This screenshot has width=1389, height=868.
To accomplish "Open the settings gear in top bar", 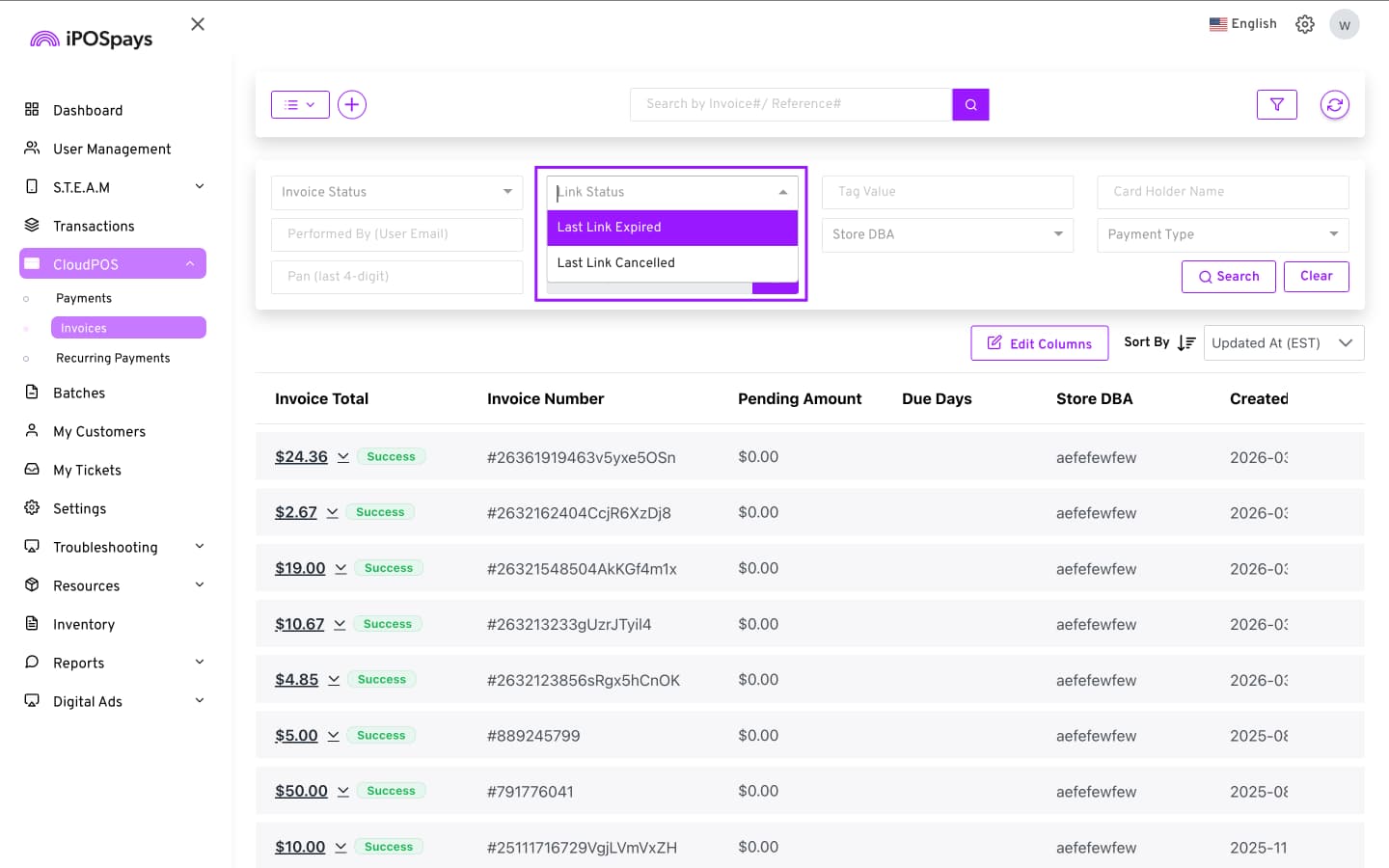I will (1304, 24).
